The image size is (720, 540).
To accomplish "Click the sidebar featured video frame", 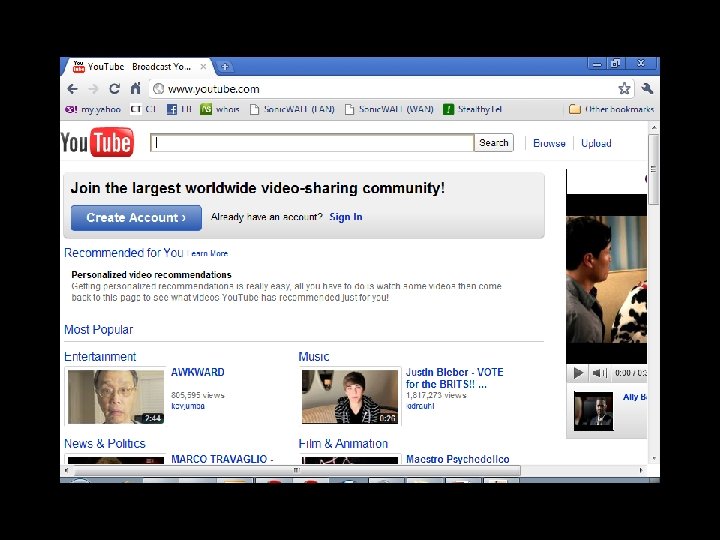I will [607, 279].
